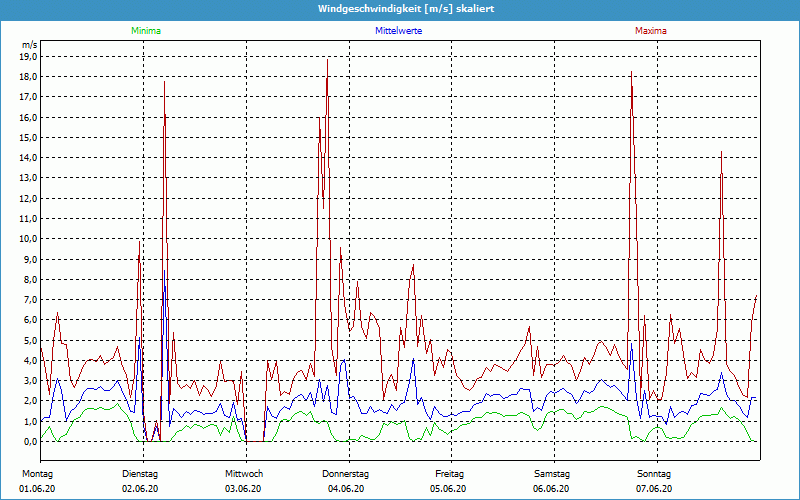Click the Freitag day label
The image size is (800, 500).
(449, 474)
